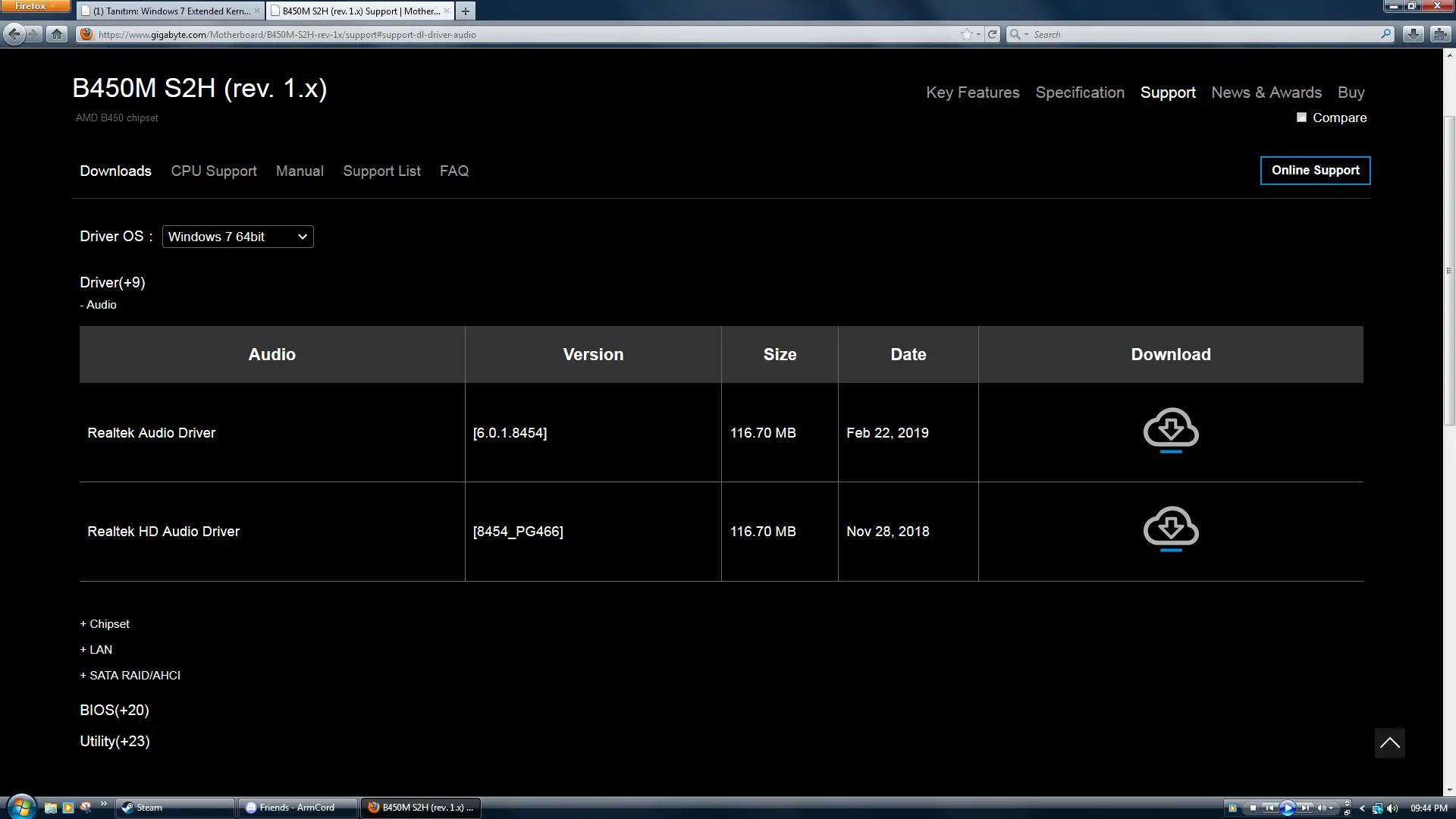Switch to the Support List tab
The image size is (1456, 819).
point(381,171)
